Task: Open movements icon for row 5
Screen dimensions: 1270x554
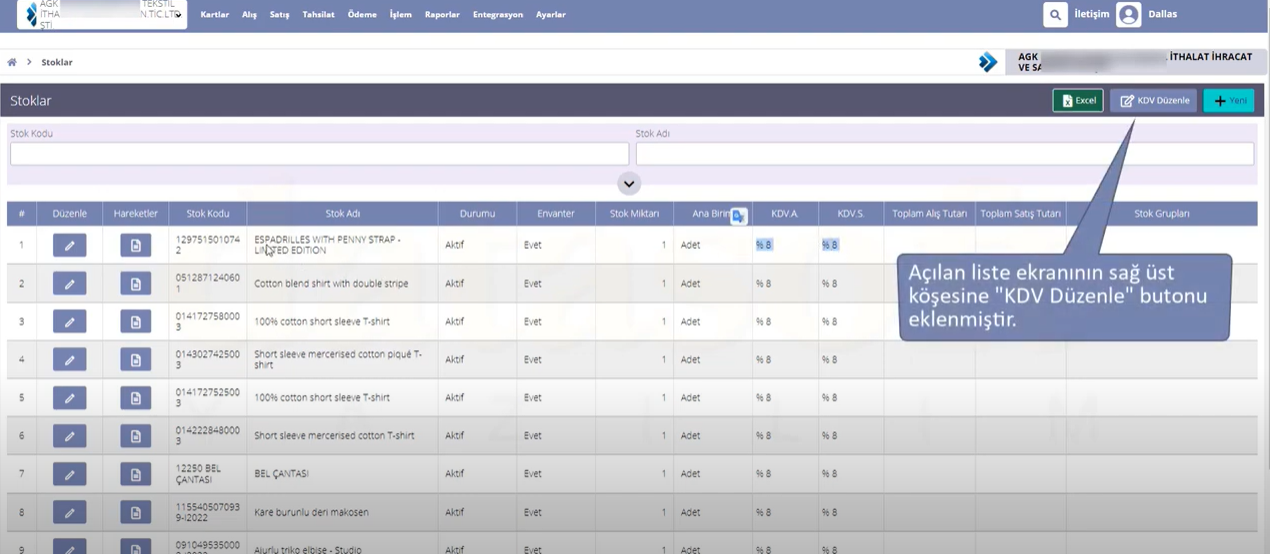Action: click(x=136, y=398)
